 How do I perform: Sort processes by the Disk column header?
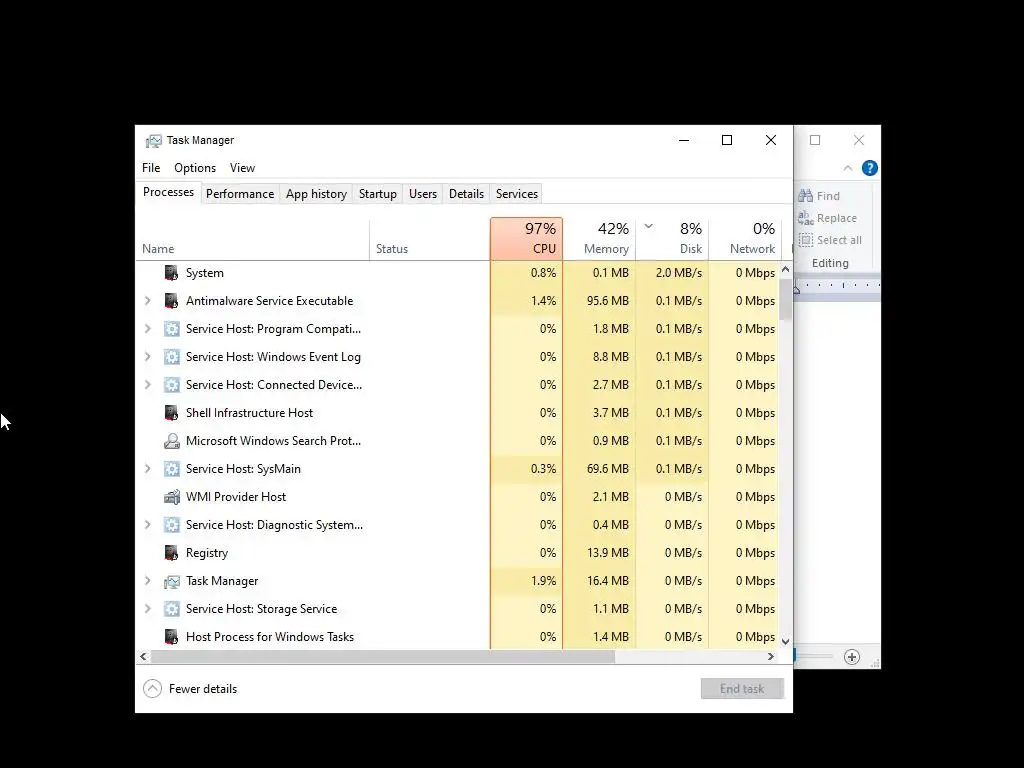pyautogui.click(x=673, y=238)
